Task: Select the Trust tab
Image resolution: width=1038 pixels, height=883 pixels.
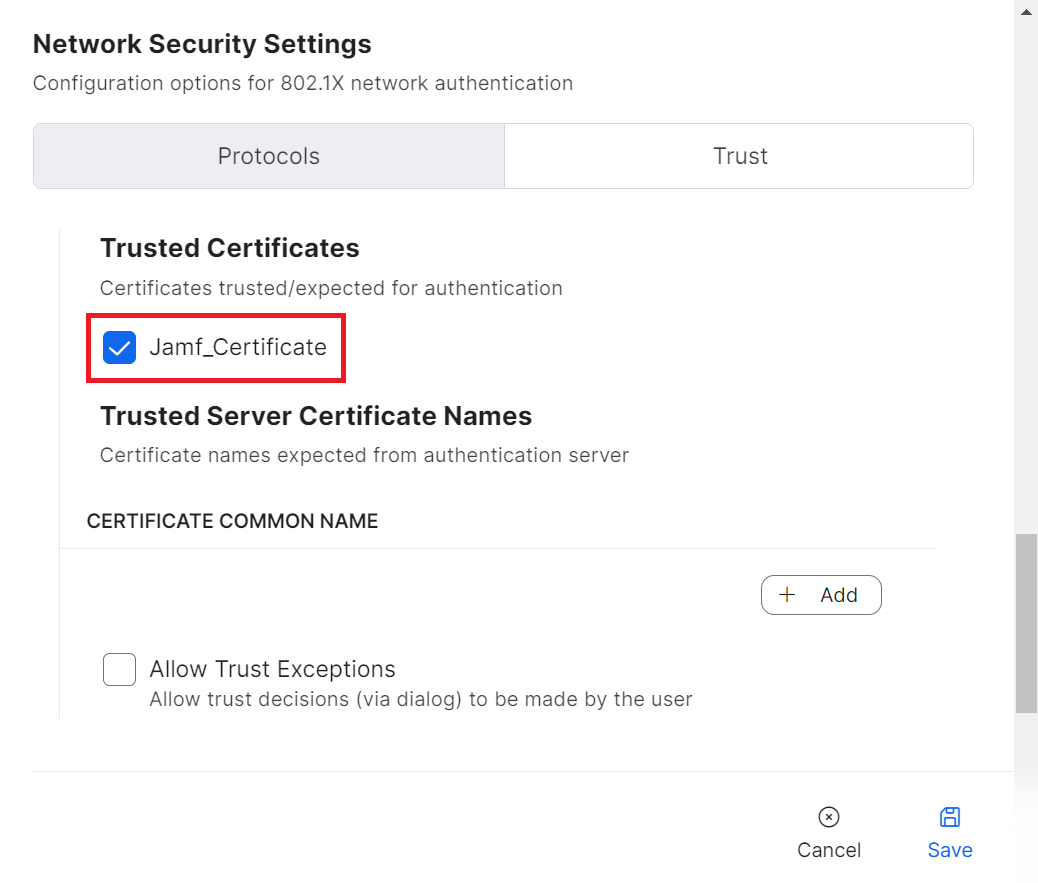Action: pyautogui.click(x=740, y=156)
